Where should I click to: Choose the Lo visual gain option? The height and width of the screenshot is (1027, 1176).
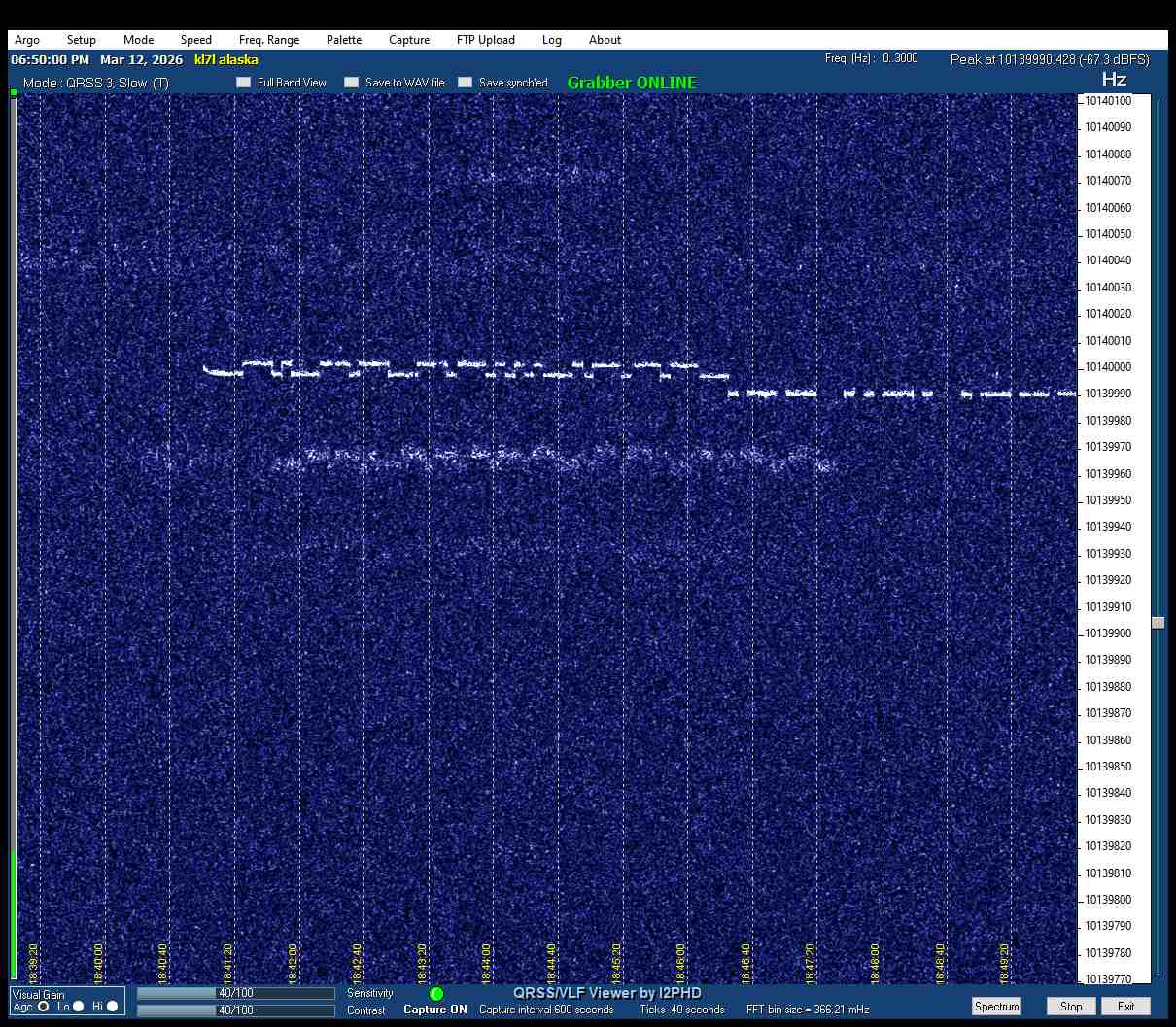click(x=79, y=1007)
